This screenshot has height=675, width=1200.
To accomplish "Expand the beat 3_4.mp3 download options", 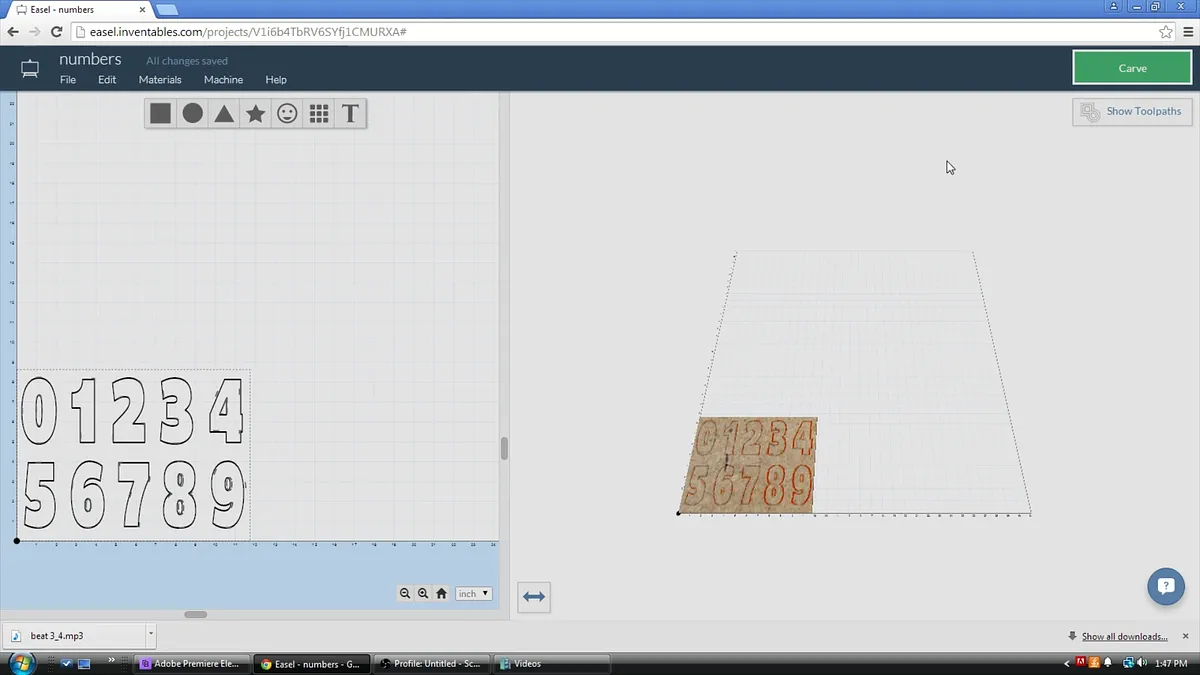I will click(151, 634).
